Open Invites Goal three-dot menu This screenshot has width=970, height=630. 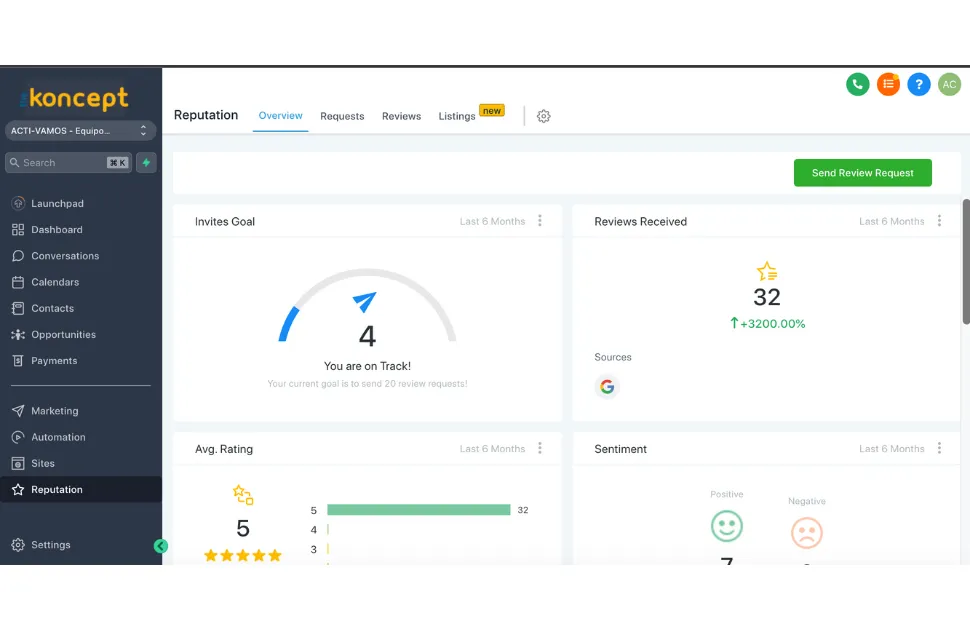pyautogui.click(x=540, y=221)
